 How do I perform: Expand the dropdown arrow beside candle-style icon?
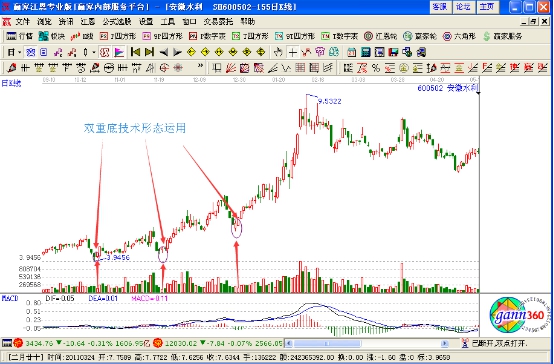pos(94,53)
